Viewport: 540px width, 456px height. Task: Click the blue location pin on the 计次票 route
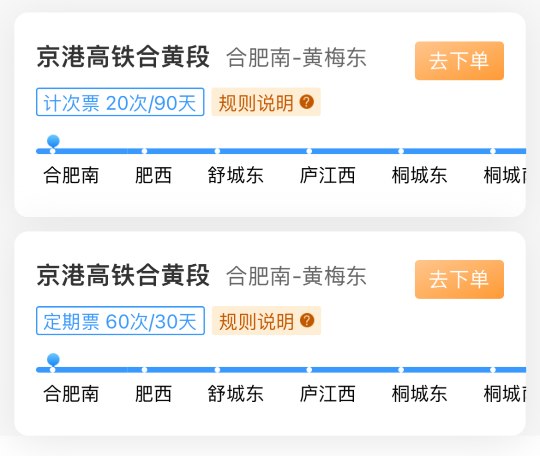(x=53, y=142)
